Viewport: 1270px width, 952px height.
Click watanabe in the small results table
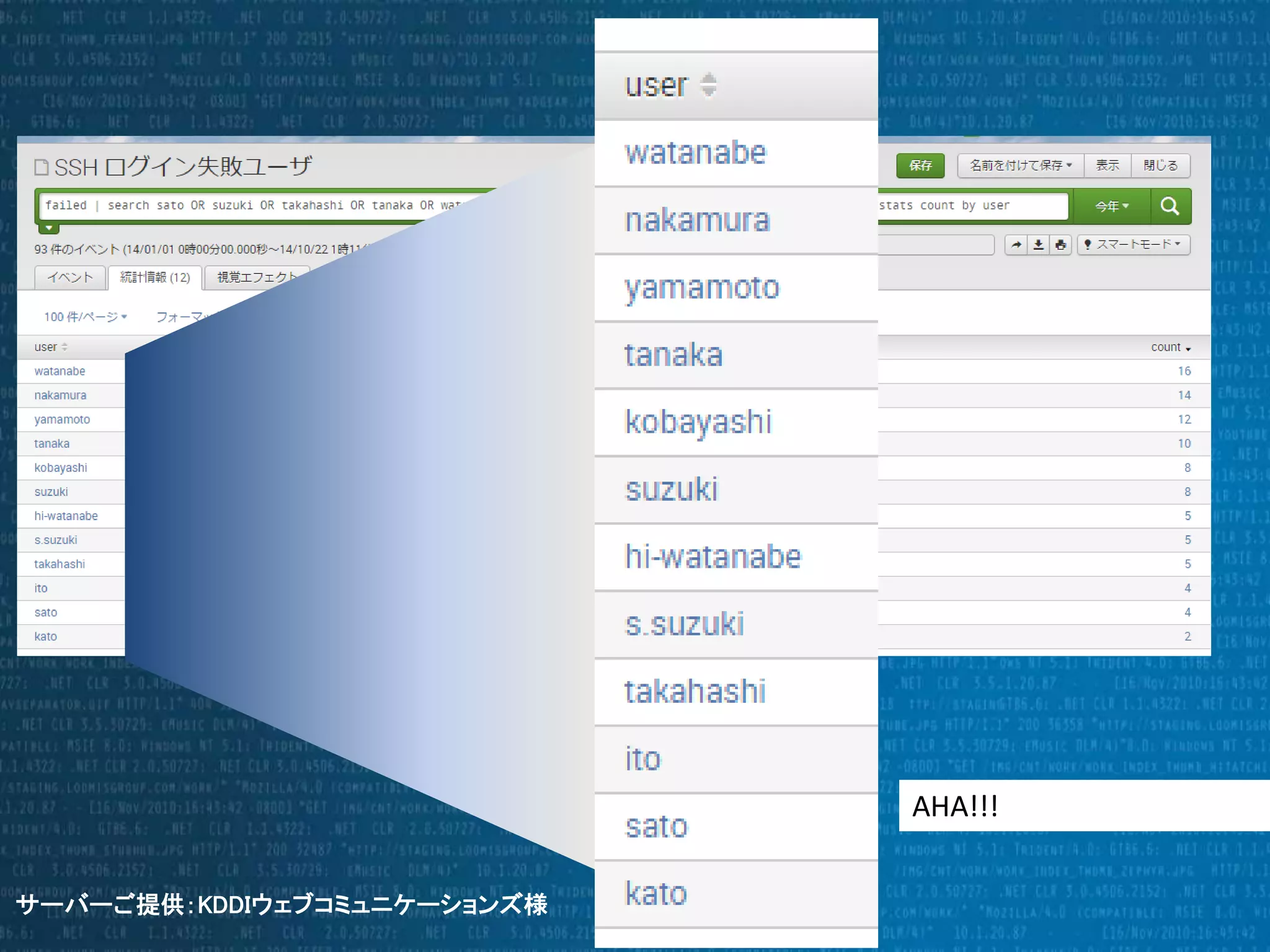(60, 371)
